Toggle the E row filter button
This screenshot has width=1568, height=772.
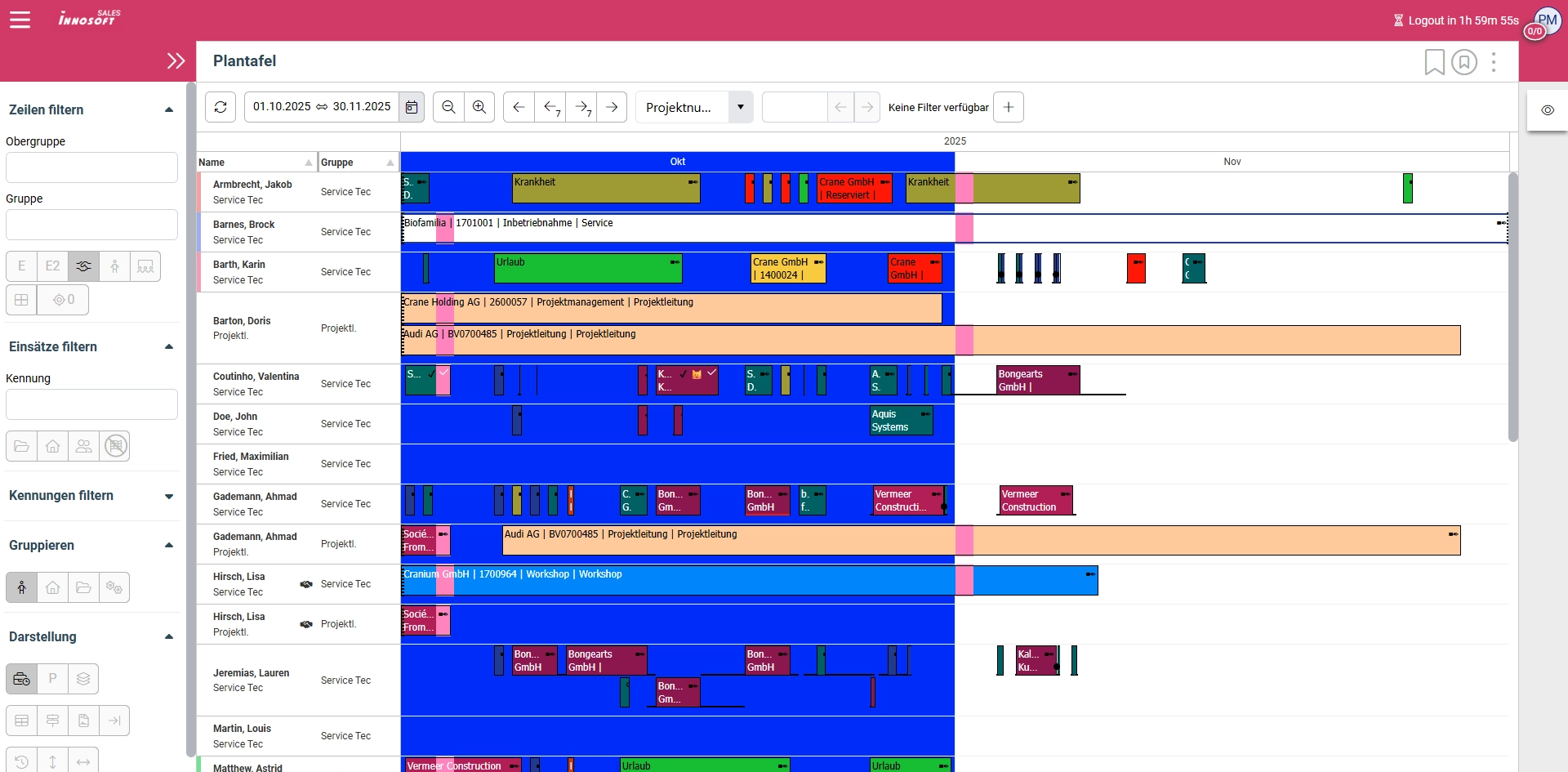(x=22, y=266)
